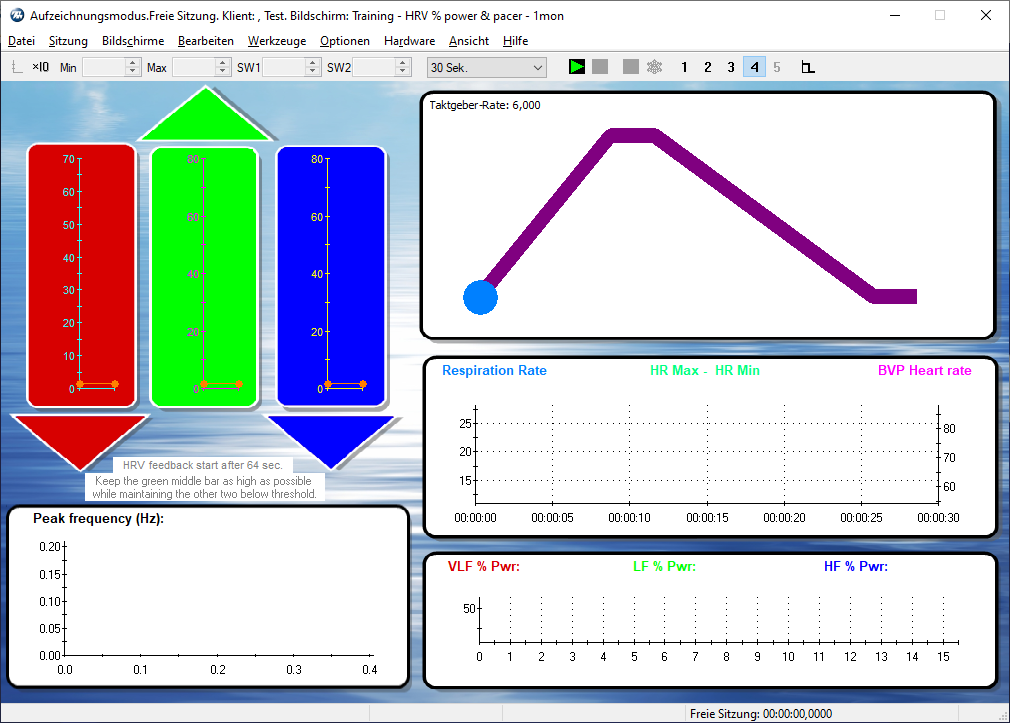Open the Ansicht menu
This screenshot has width=1010, height=723.
[469, 41]
